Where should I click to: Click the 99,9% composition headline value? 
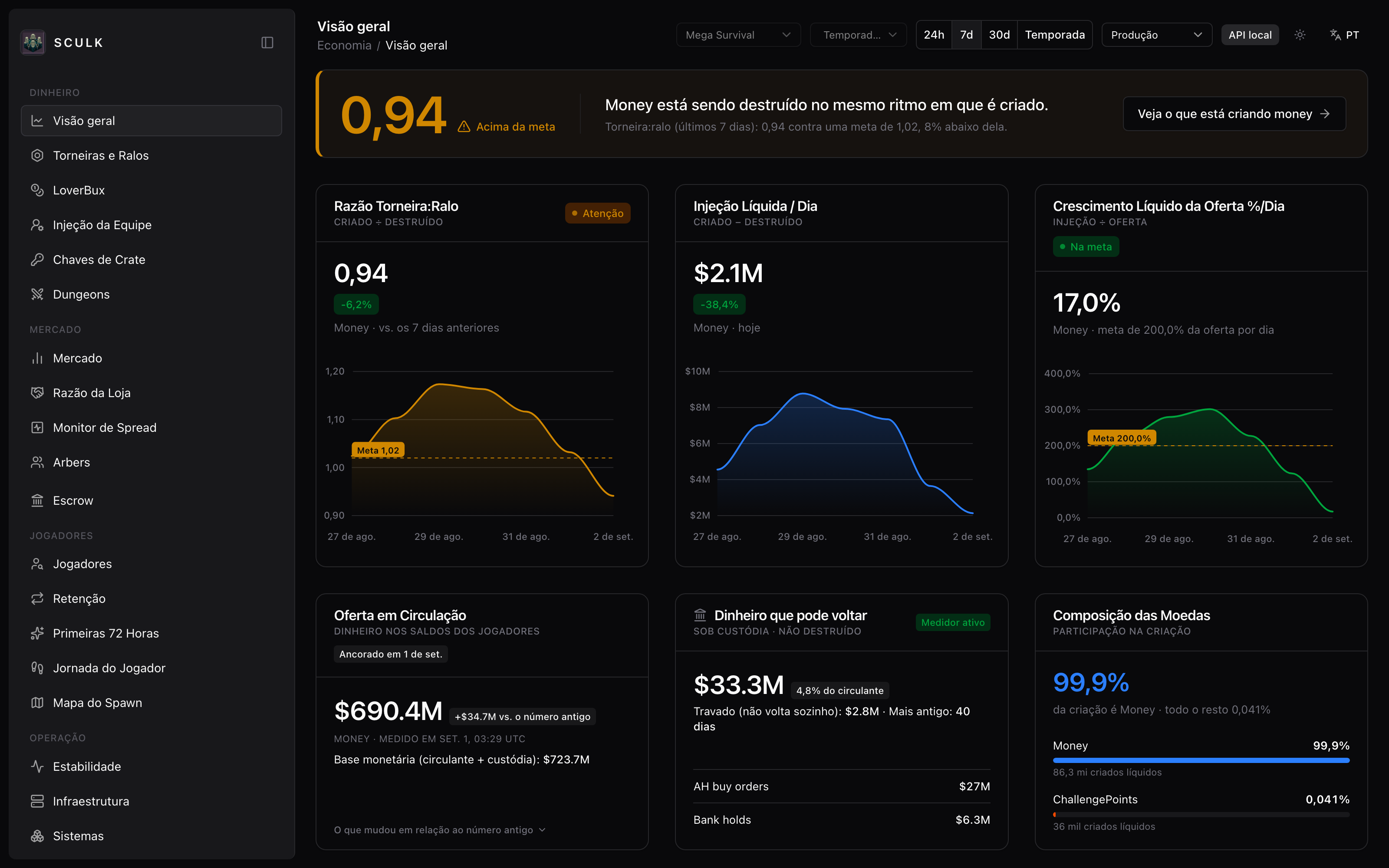click(x=1090, y=683)
